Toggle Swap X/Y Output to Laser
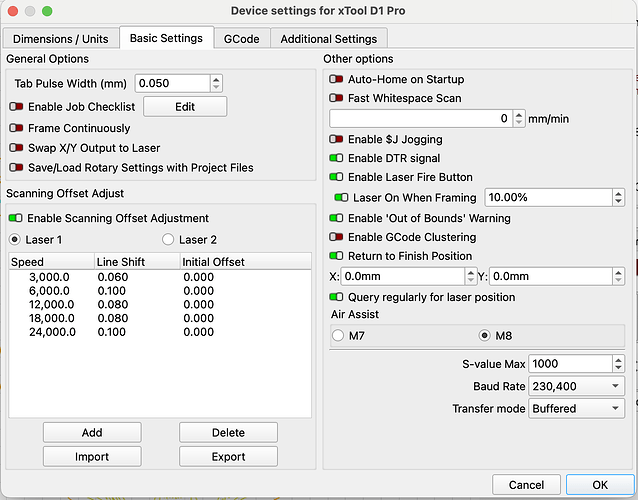Image resolution: width=638 pixels, height=500 pixels. coord(16,147)
